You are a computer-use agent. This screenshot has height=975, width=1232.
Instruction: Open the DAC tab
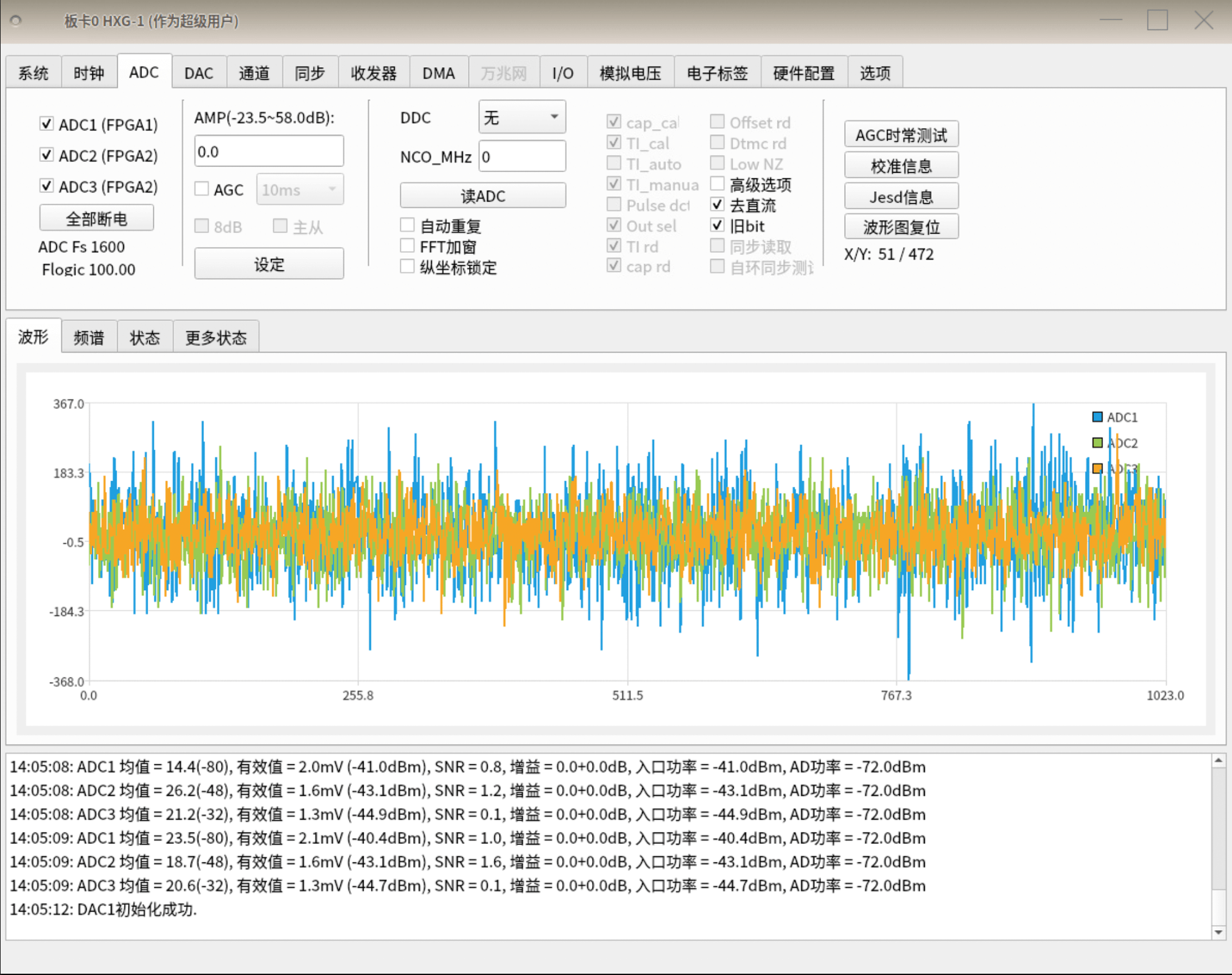[198, 72]
